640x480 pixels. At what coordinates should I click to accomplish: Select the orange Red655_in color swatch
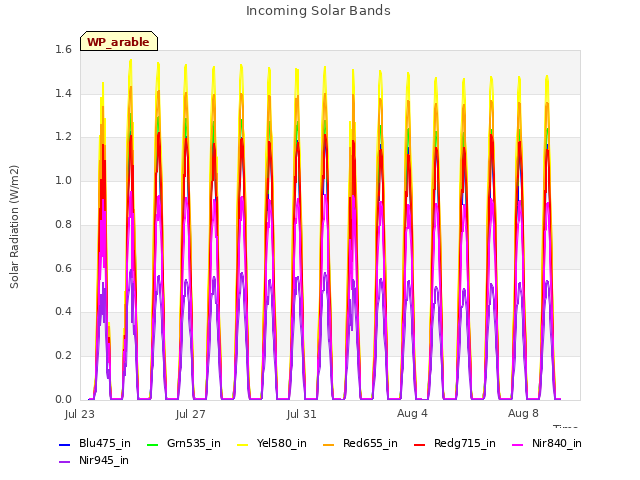[x=329, y=444]
